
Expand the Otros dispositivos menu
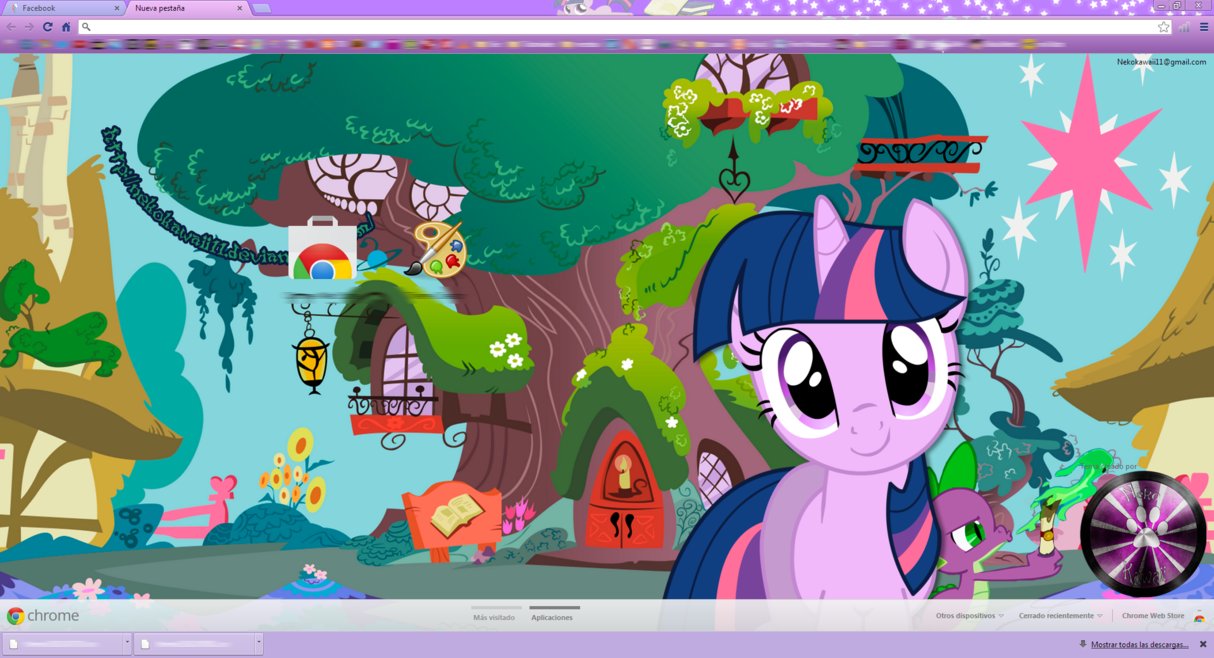click(x=969, y=616)
